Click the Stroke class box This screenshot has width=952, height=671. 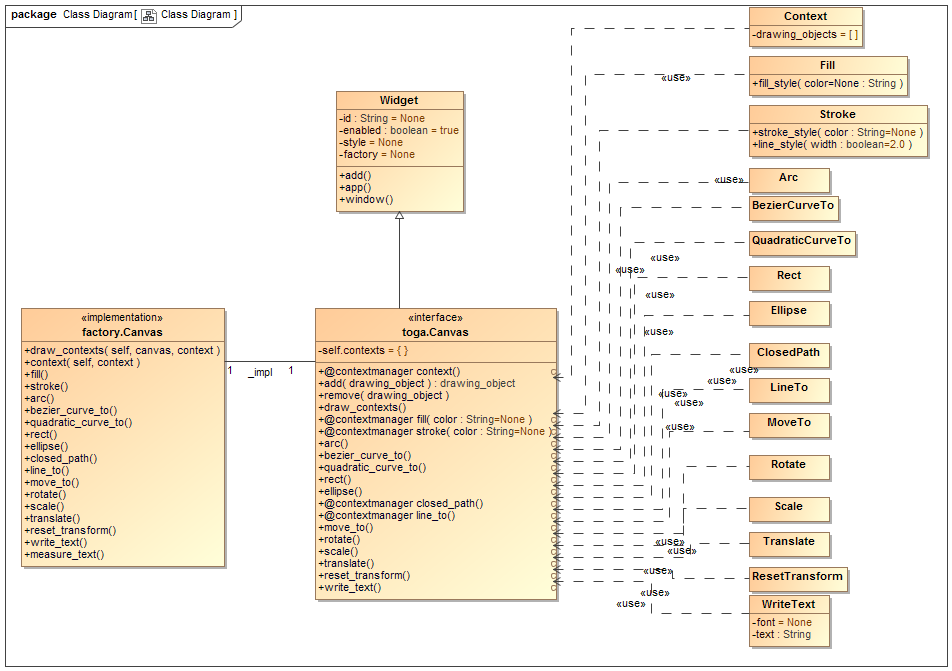click(x=837, y=114)
